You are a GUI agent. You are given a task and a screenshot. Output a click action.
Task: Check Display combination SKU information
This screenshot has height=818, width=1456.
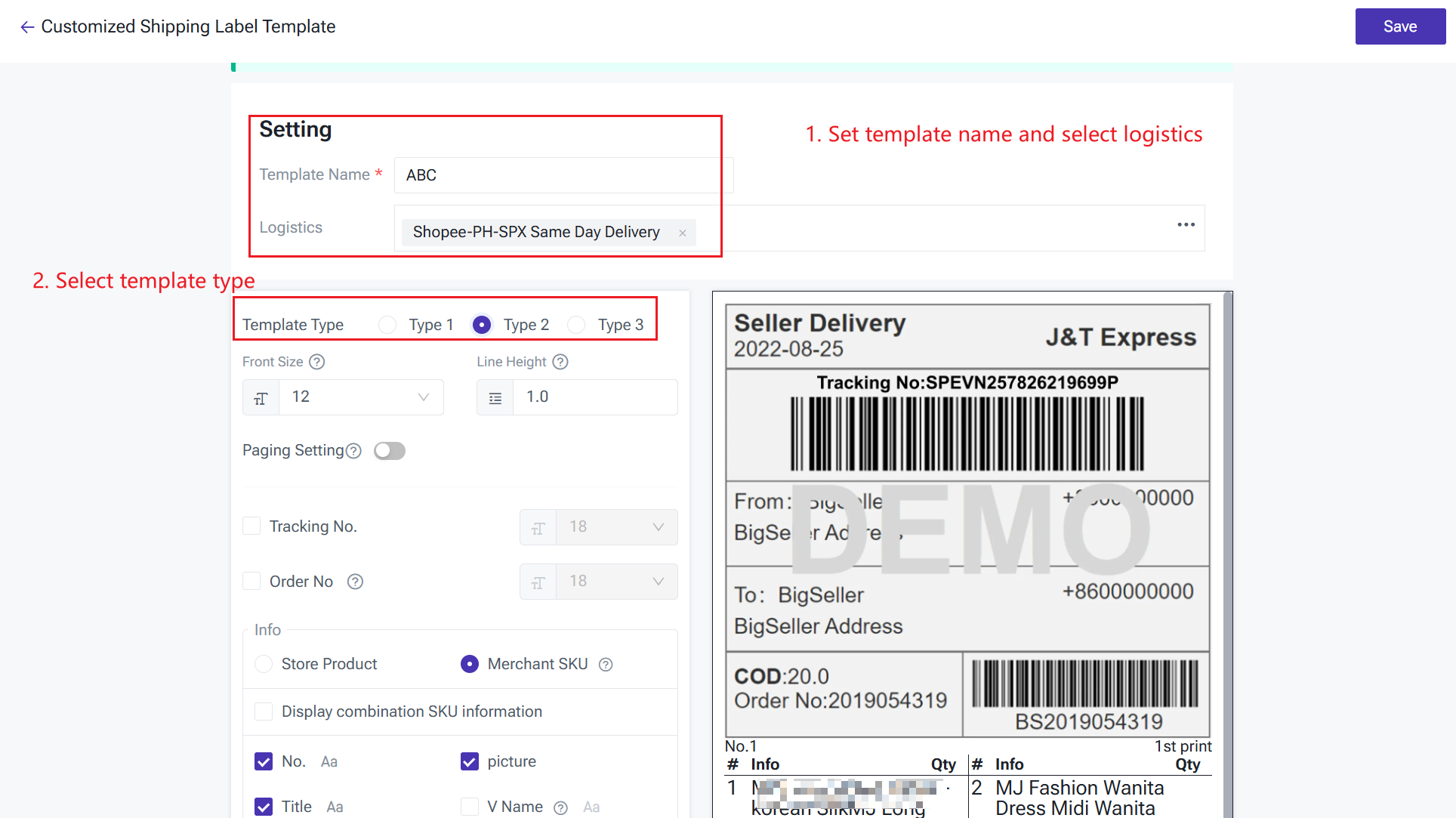(x=264, y=712)
